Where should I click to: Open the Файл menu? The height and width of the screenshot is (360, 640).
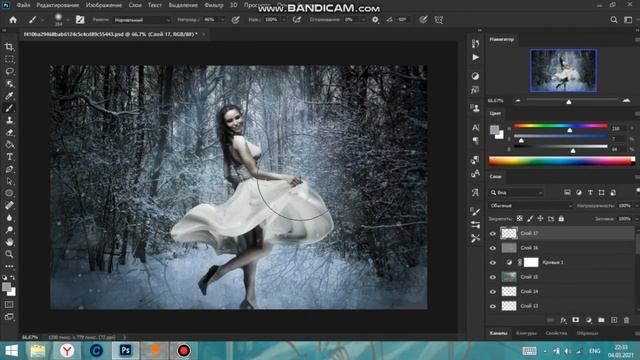pos(23,5)
